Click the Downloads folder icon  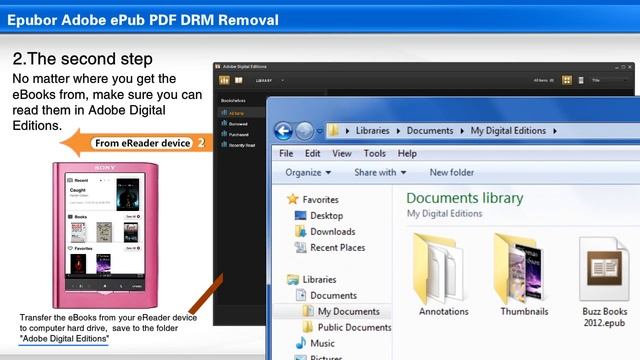click(300, 231)
